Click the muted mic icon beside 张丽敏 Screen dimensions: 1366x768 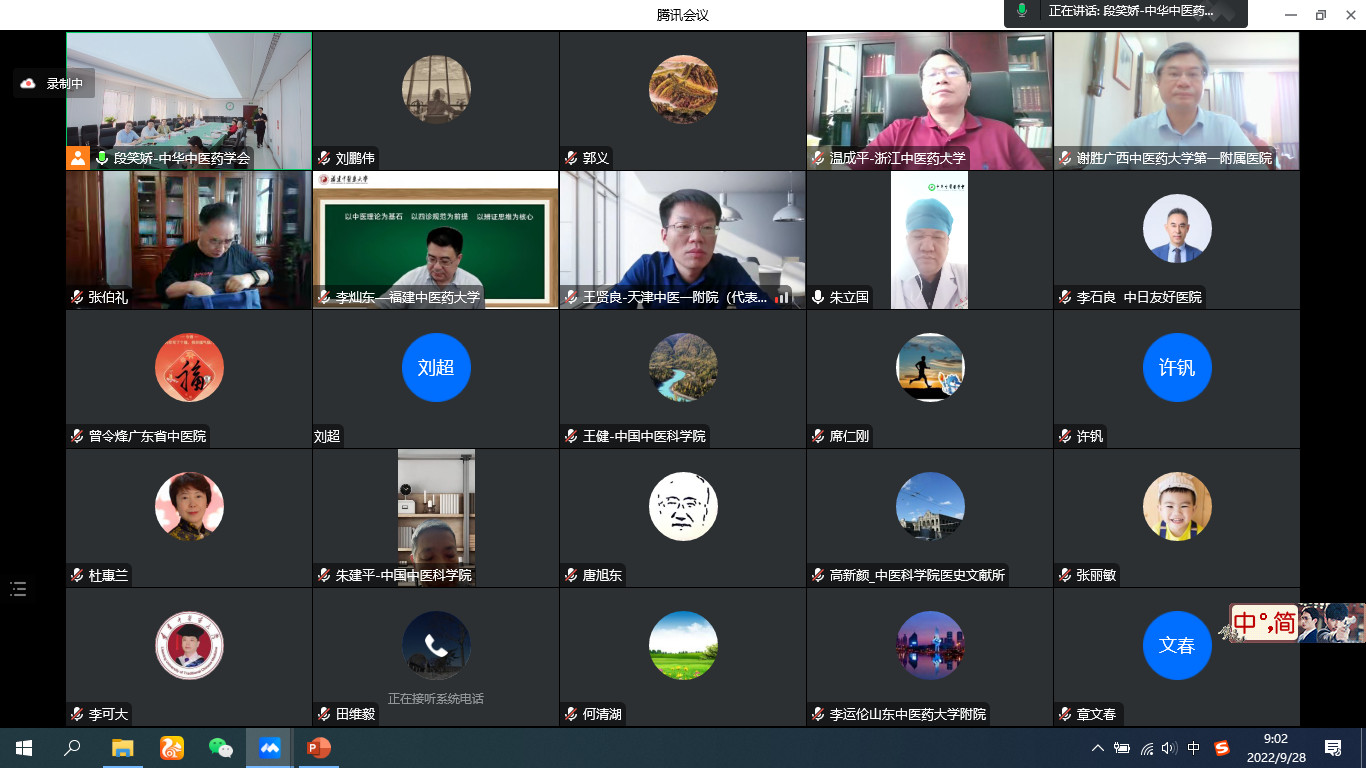click(1065, 575)
